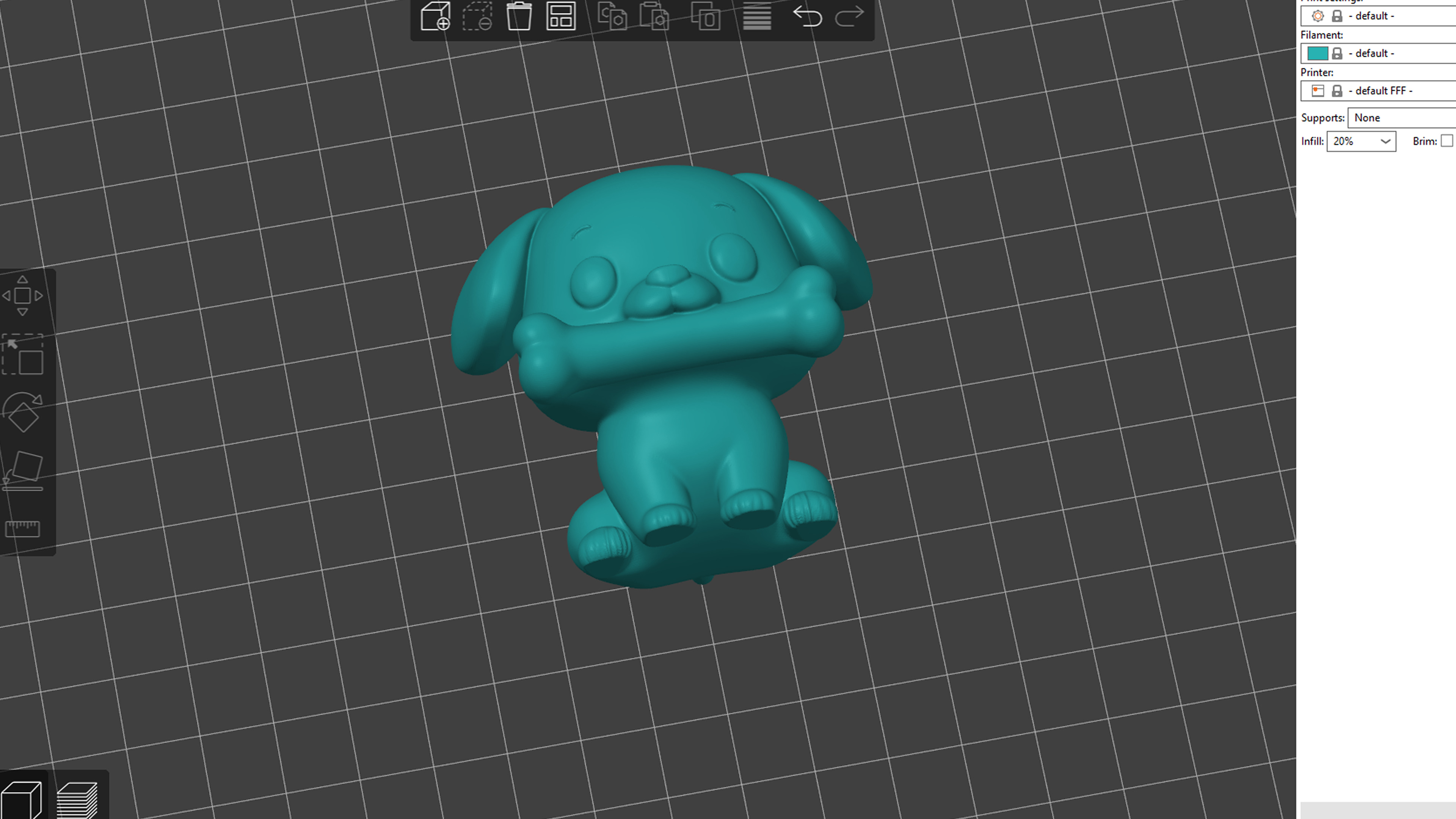The height and width of the screenshot is (819, 1456).
Task: Click the printer preset icon
Action: click(1318, 91)
